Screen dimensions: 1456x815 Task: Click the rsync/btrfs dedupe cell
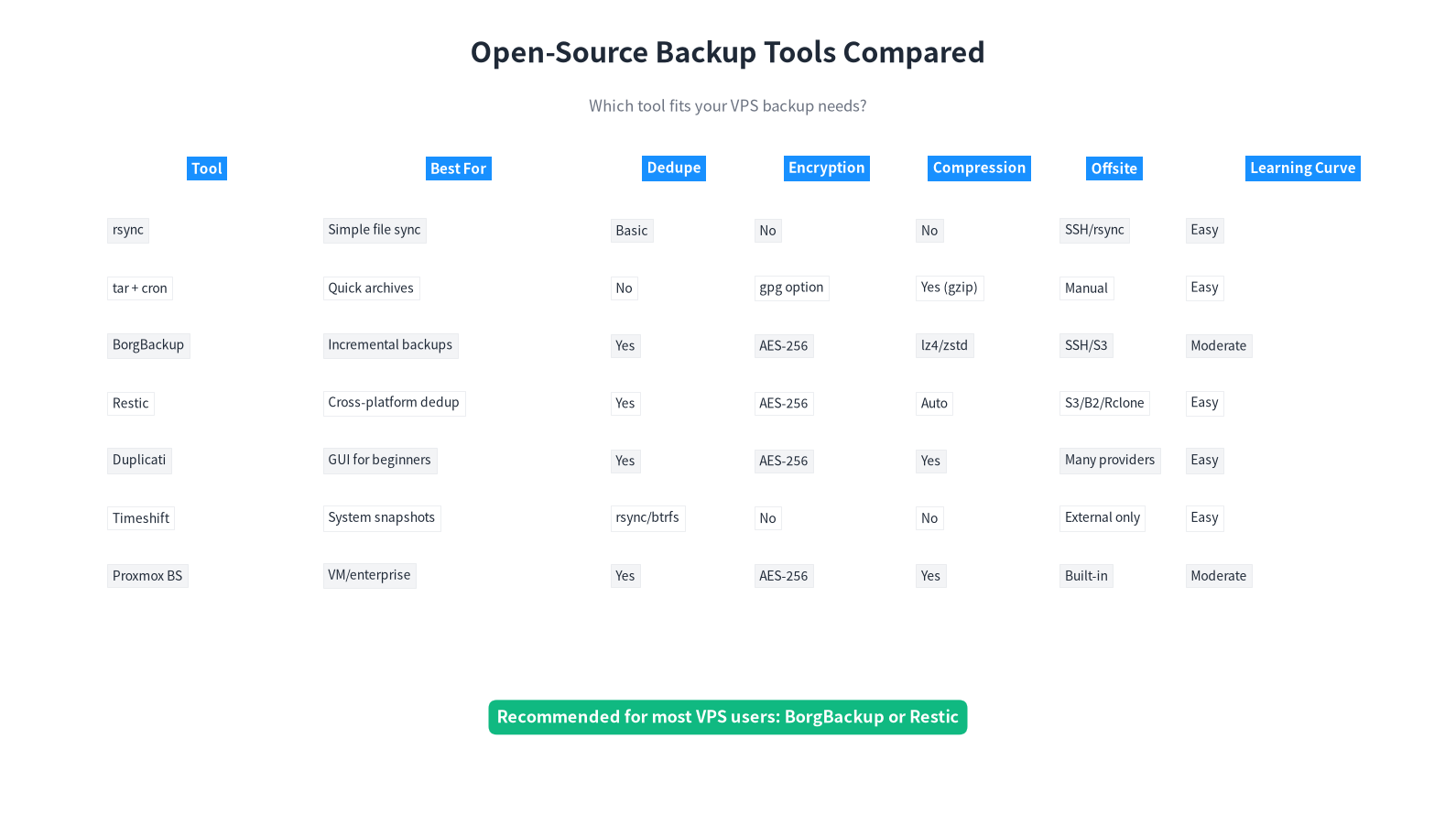click(647, 518)
